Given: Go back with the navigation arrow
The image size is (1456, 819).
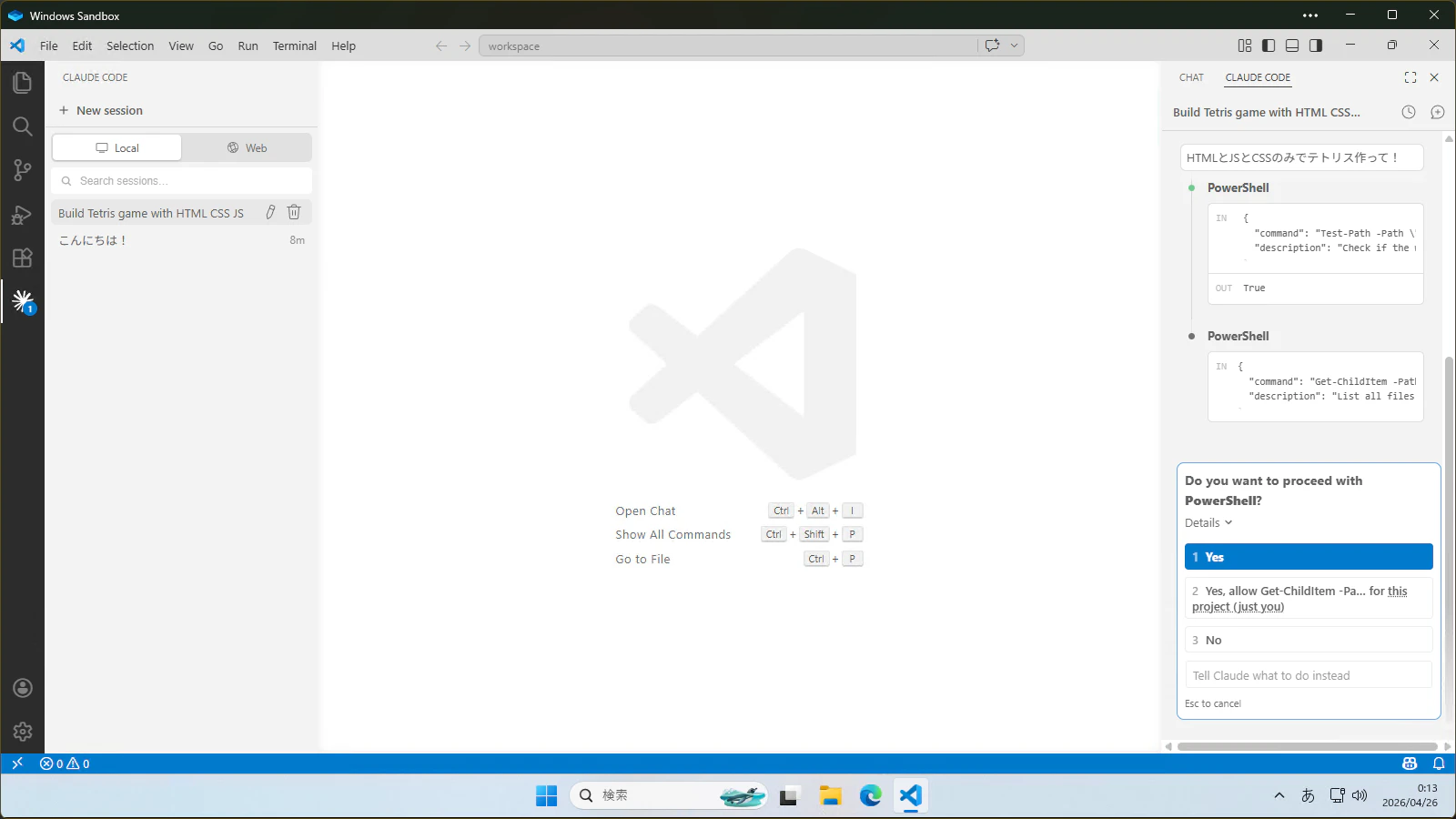Looking at the screenshot, I should pyautogui.click(x=441, y=45).
